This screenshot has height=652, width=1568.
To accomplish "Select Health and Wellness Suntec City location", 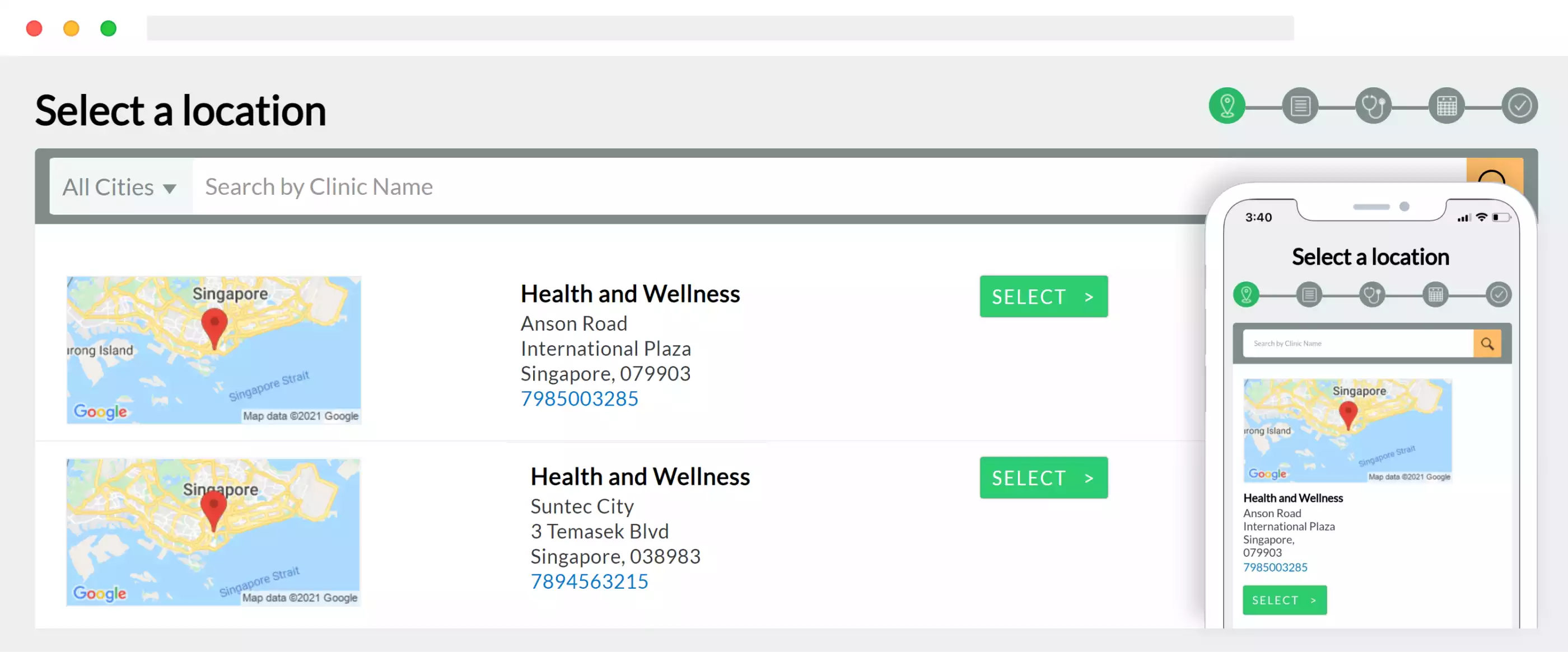I will pos(1043,478).
